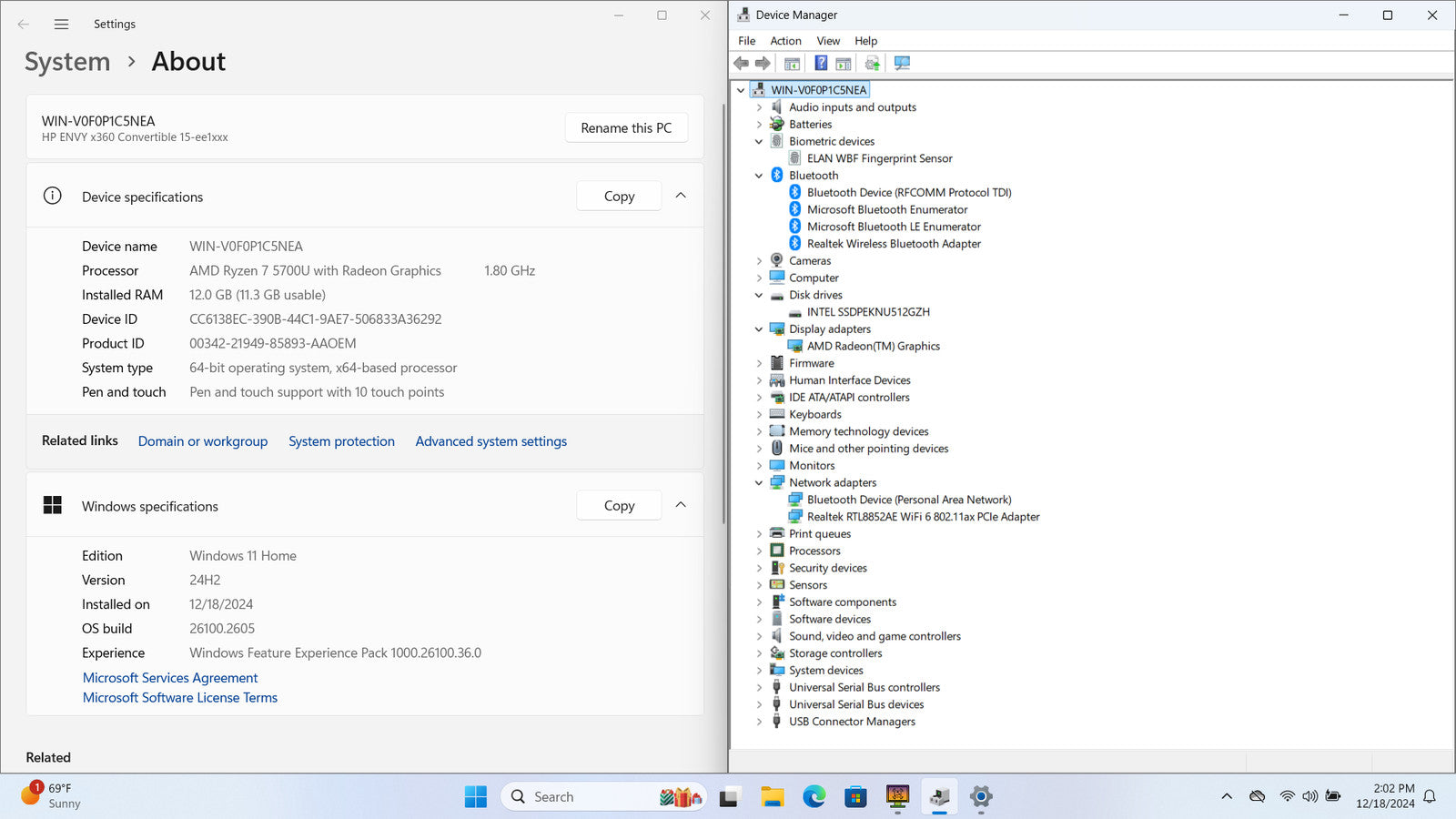Select Sensors category in device tree
Viewport: 1456px width, 819px height.
point(808,585)
